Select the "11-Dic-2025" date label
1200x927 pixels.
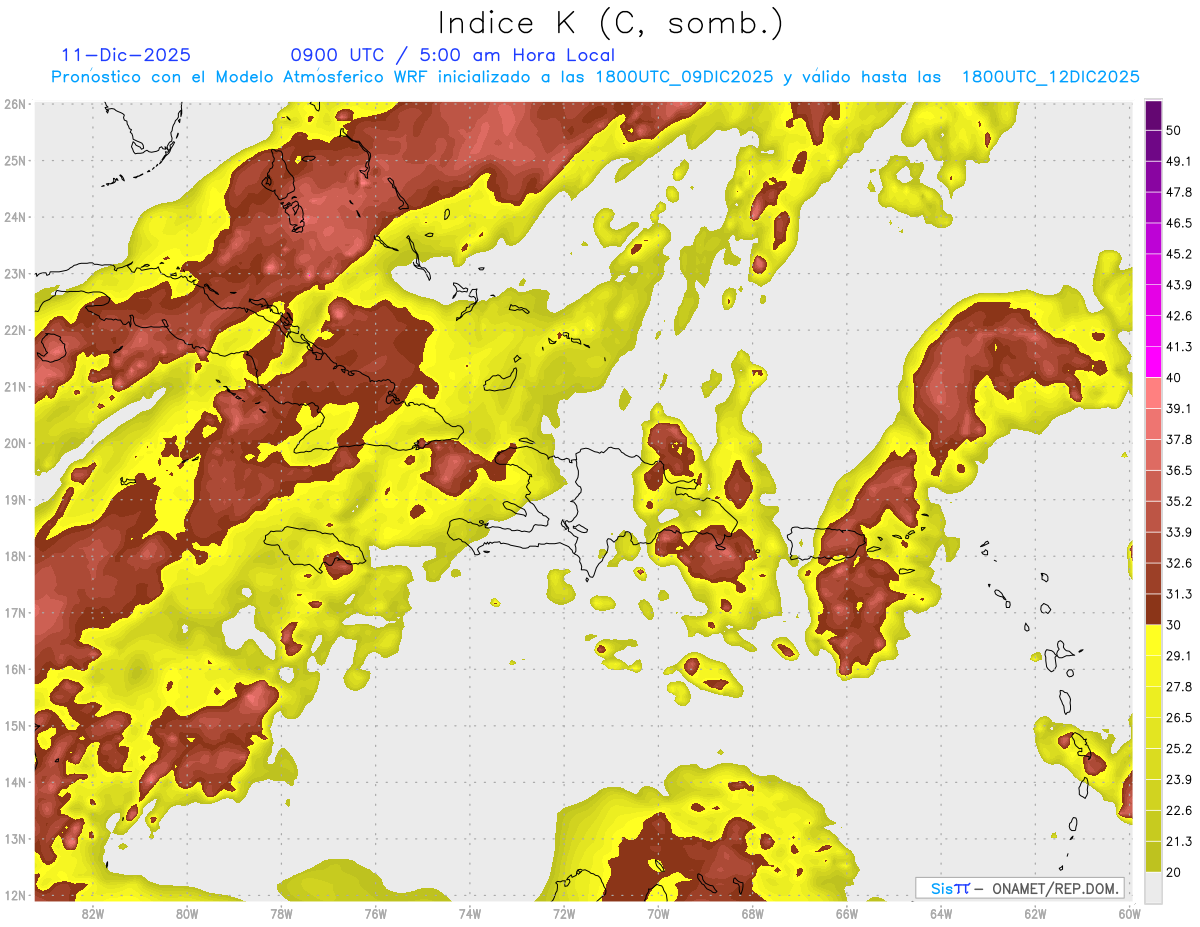[126, 56]
